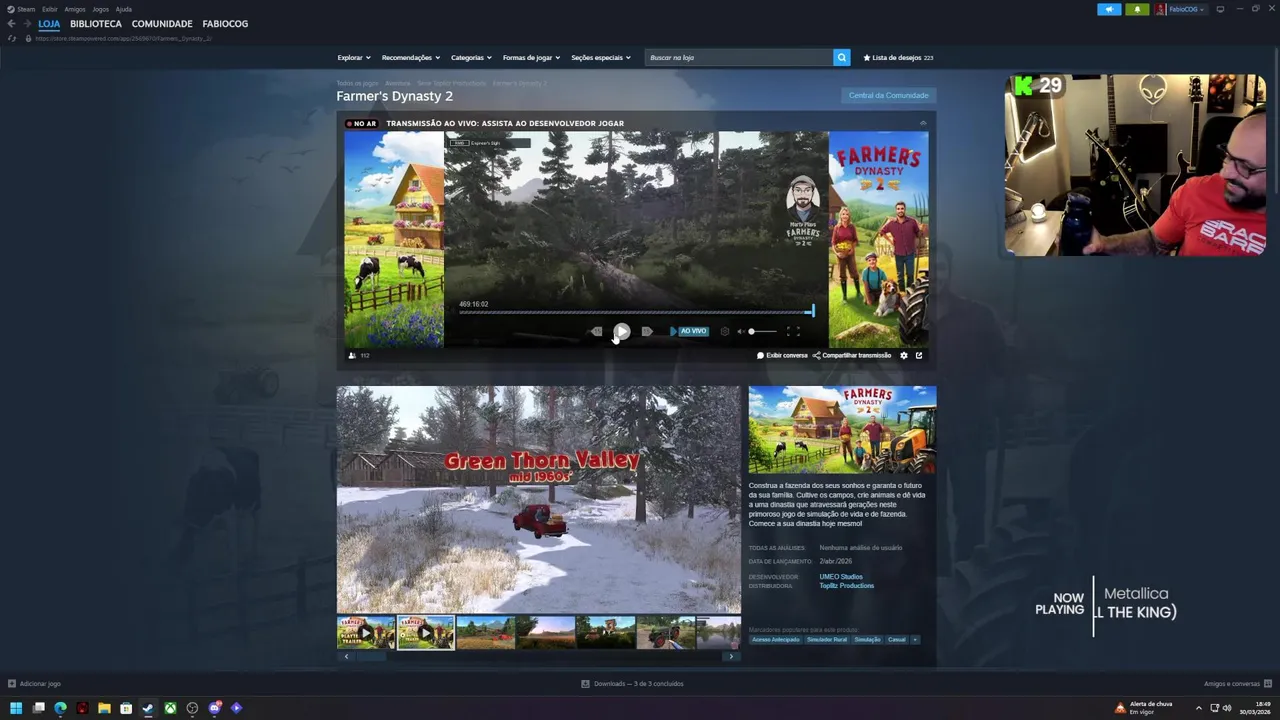Image resolution: width=1280 pixels, height=720 pixels.
Task: Open Steam notifications bell button
Action: (1137, 9)
